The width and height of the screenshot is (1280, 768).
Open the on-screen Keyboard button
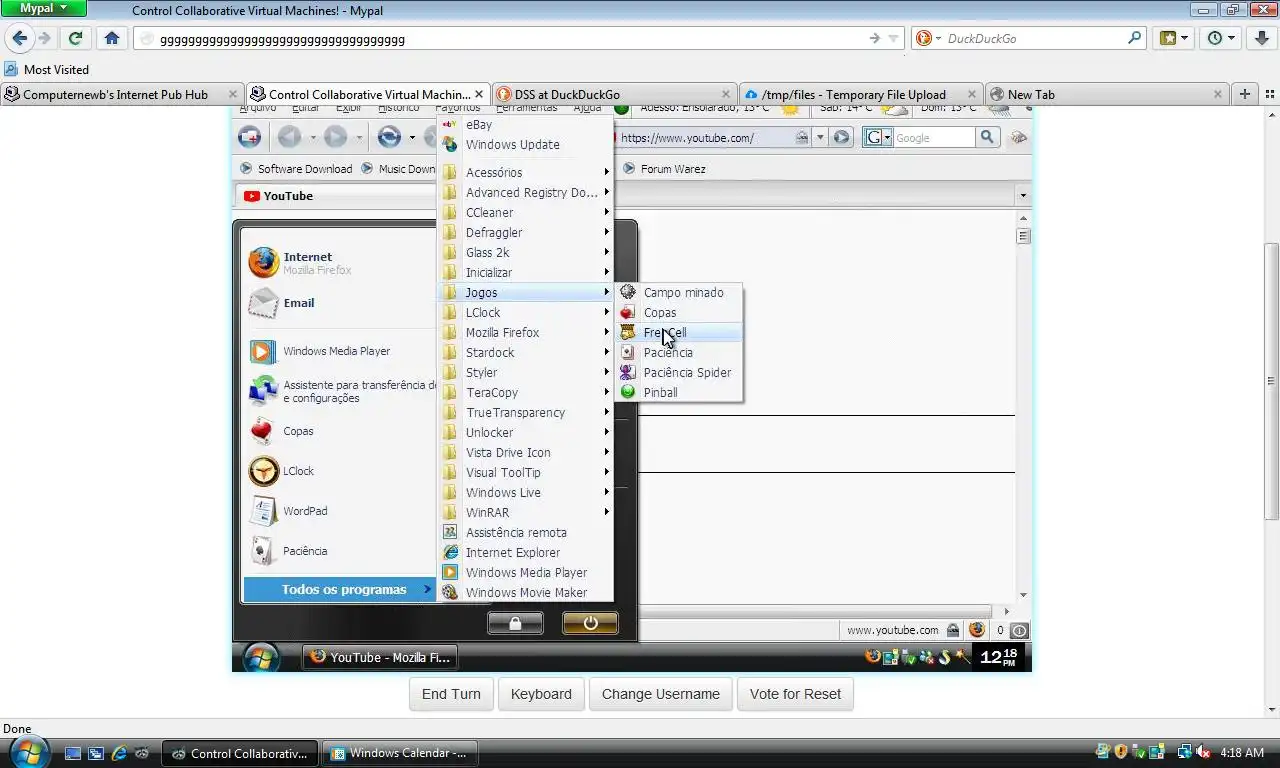click(x=541, y=694)
